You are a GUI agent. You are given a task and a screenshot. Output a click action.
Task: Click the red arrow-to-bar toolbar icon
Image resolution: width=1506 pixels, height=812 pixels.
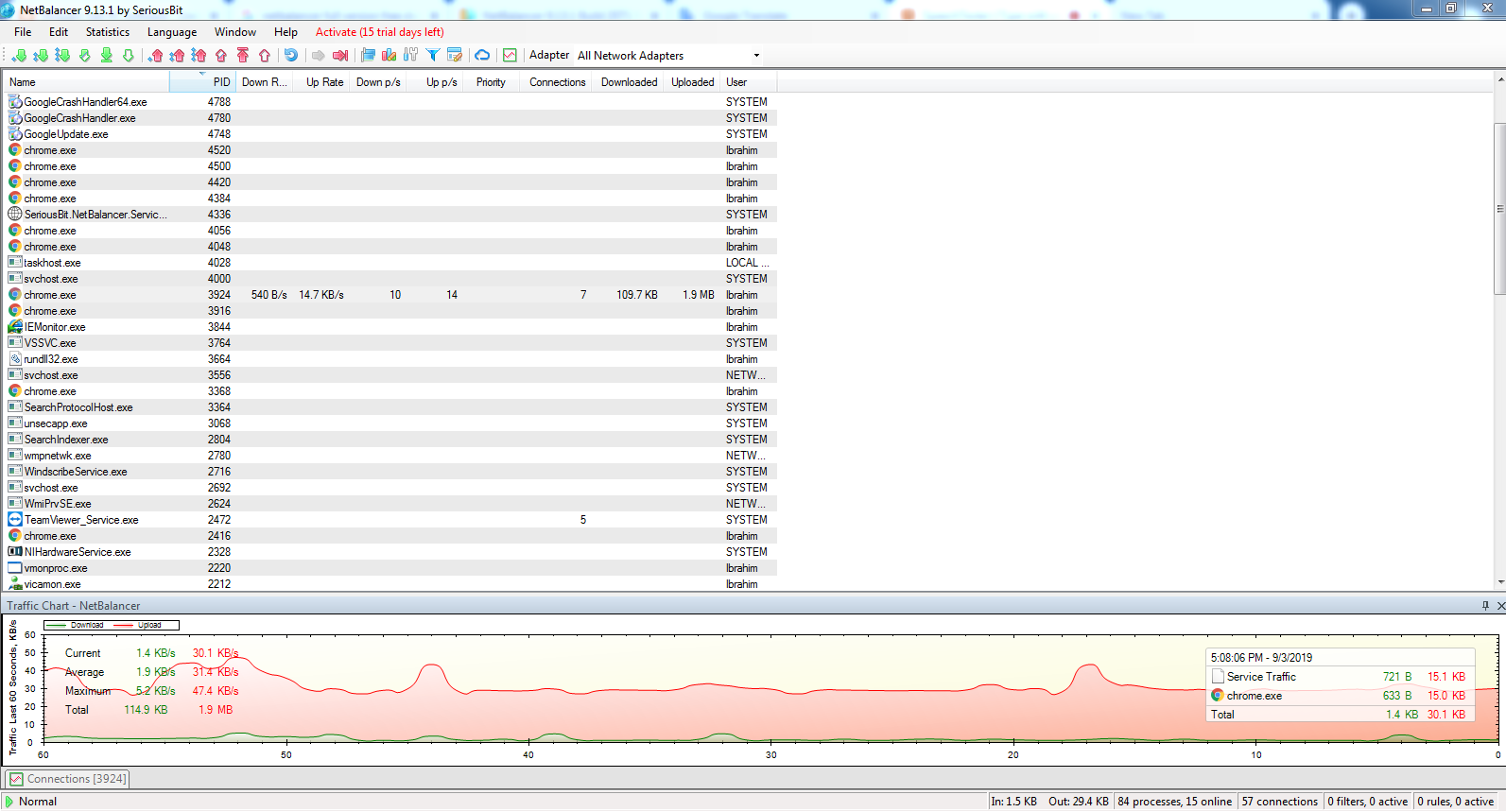pos(340,56)
